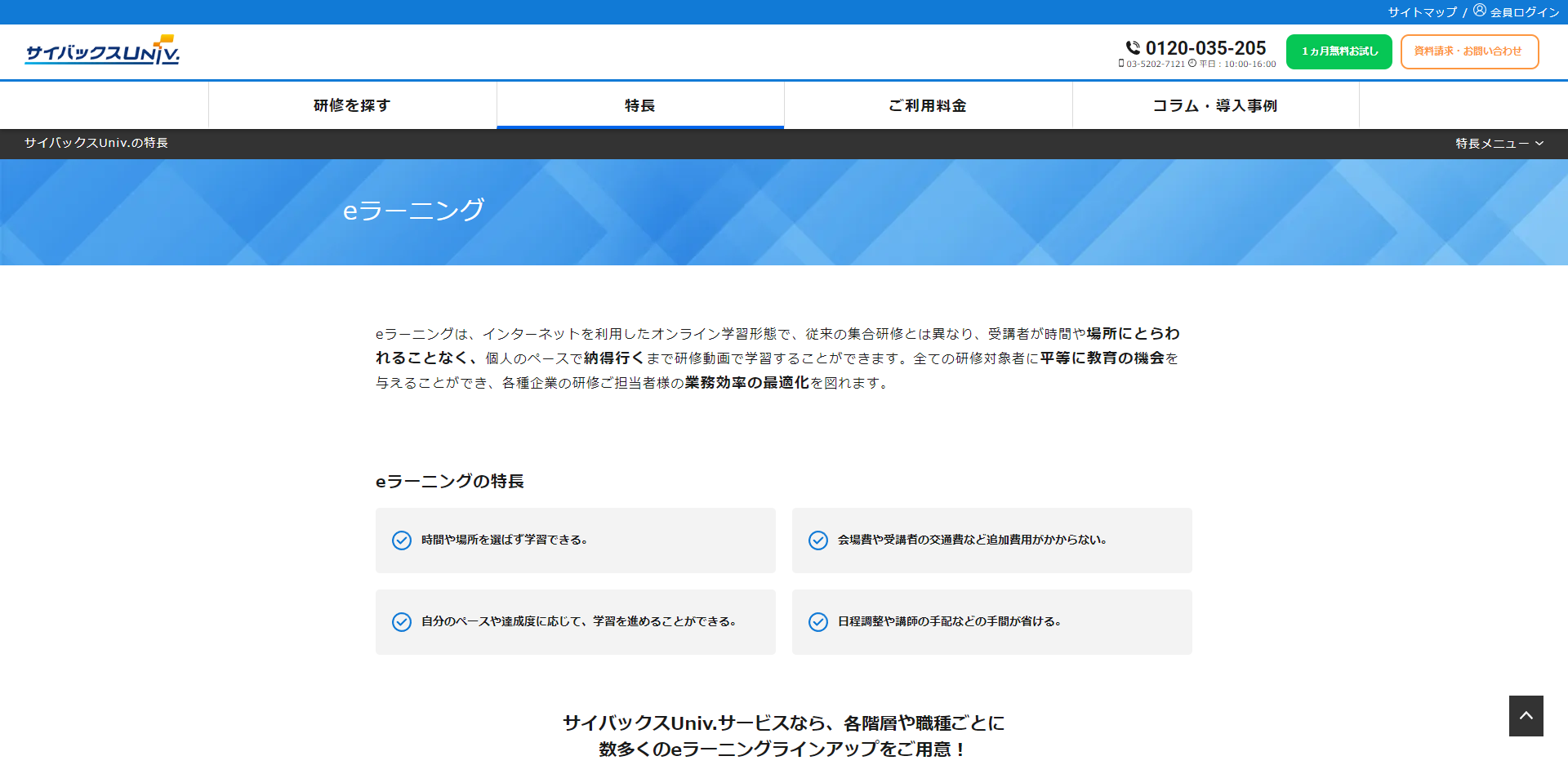The width and height of the screenshot is (1568, 765).
Task: Open コラム・導入事例 menu item
Action: click(1215, 105)
